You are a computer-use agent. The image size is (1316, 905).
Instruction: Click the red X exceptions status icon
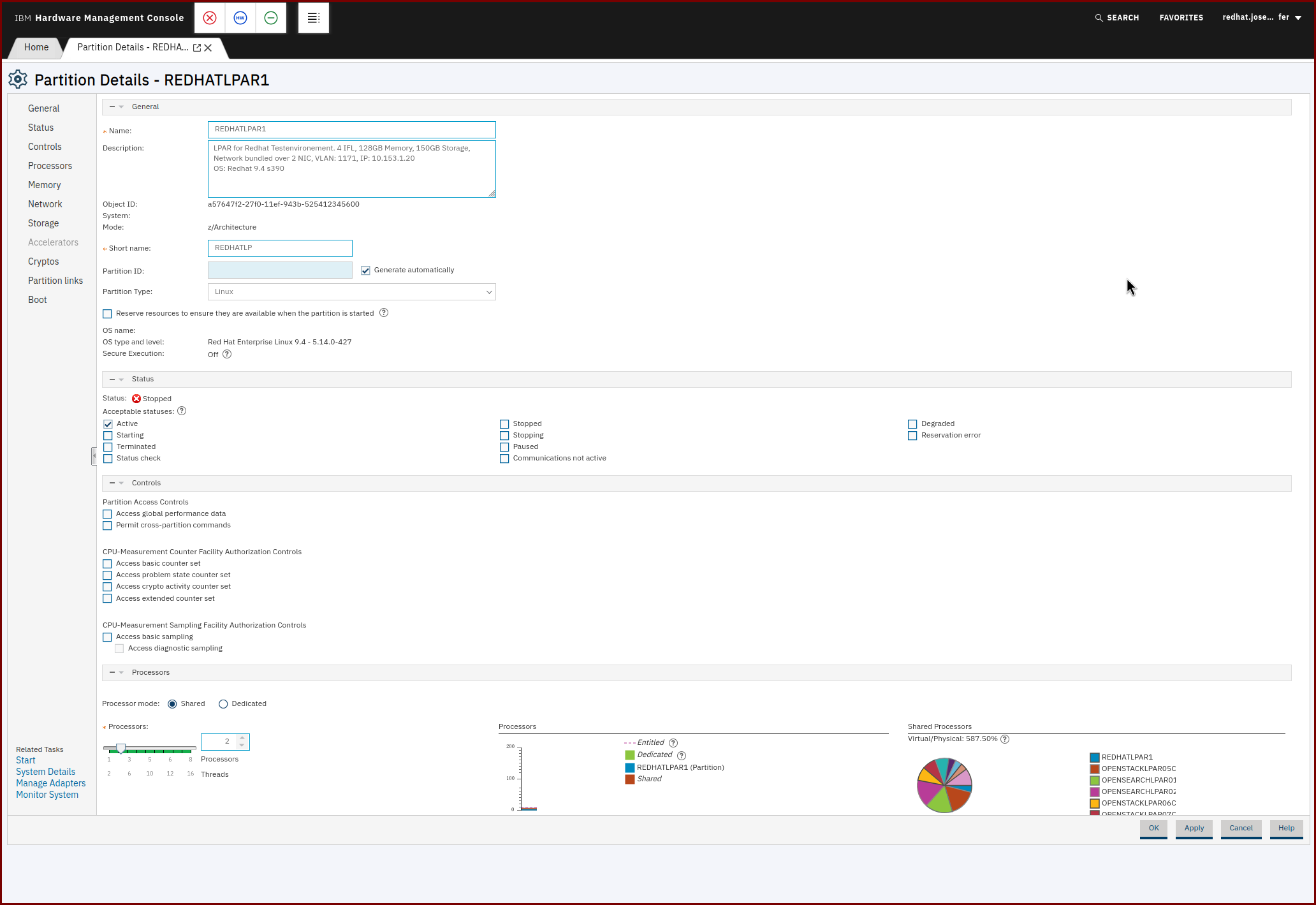[210, 18]
